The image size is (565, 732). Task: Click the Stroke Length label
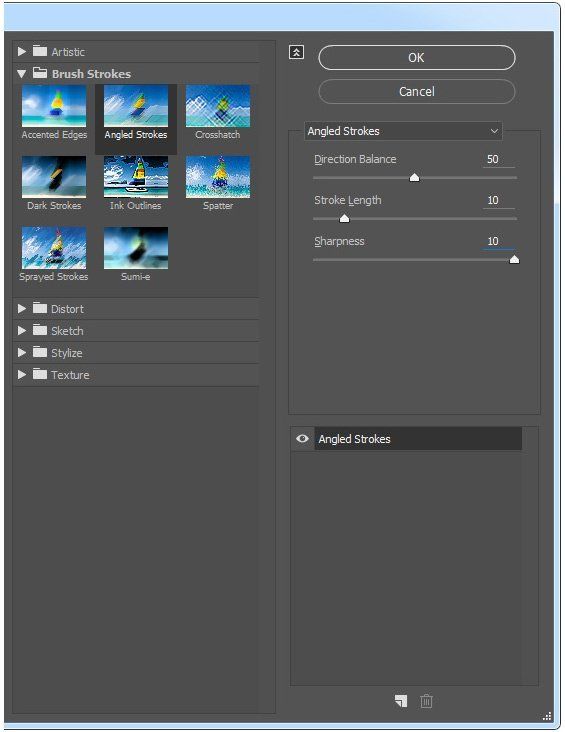tap(348, 200)
